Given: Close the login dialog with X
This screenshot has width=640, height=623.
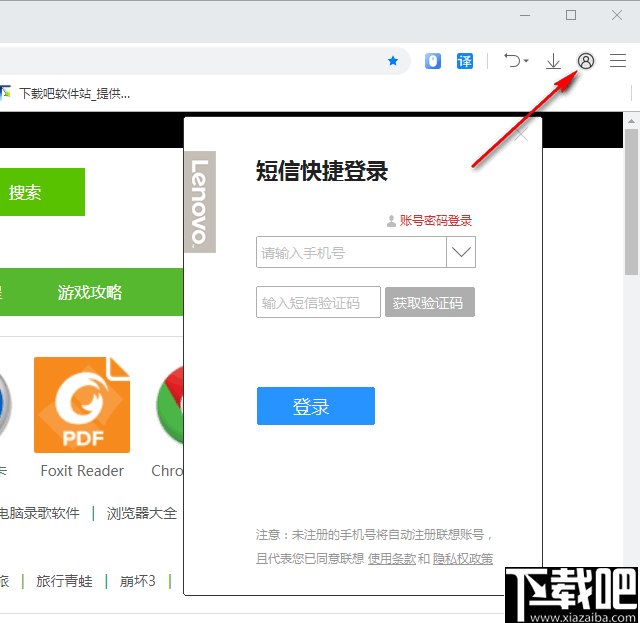Looking at the screenshot, I should coord(521,135).
